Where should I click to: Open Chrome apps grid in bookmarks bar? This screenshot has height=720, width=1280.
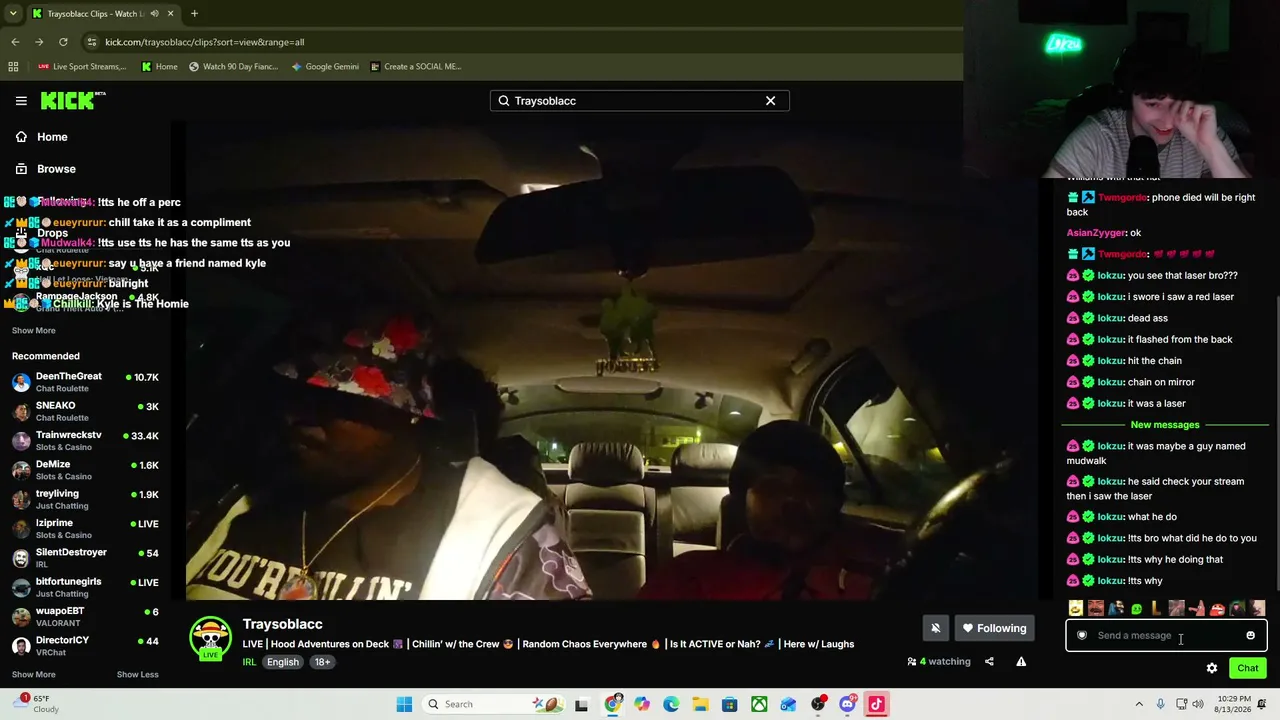[13, 67]
